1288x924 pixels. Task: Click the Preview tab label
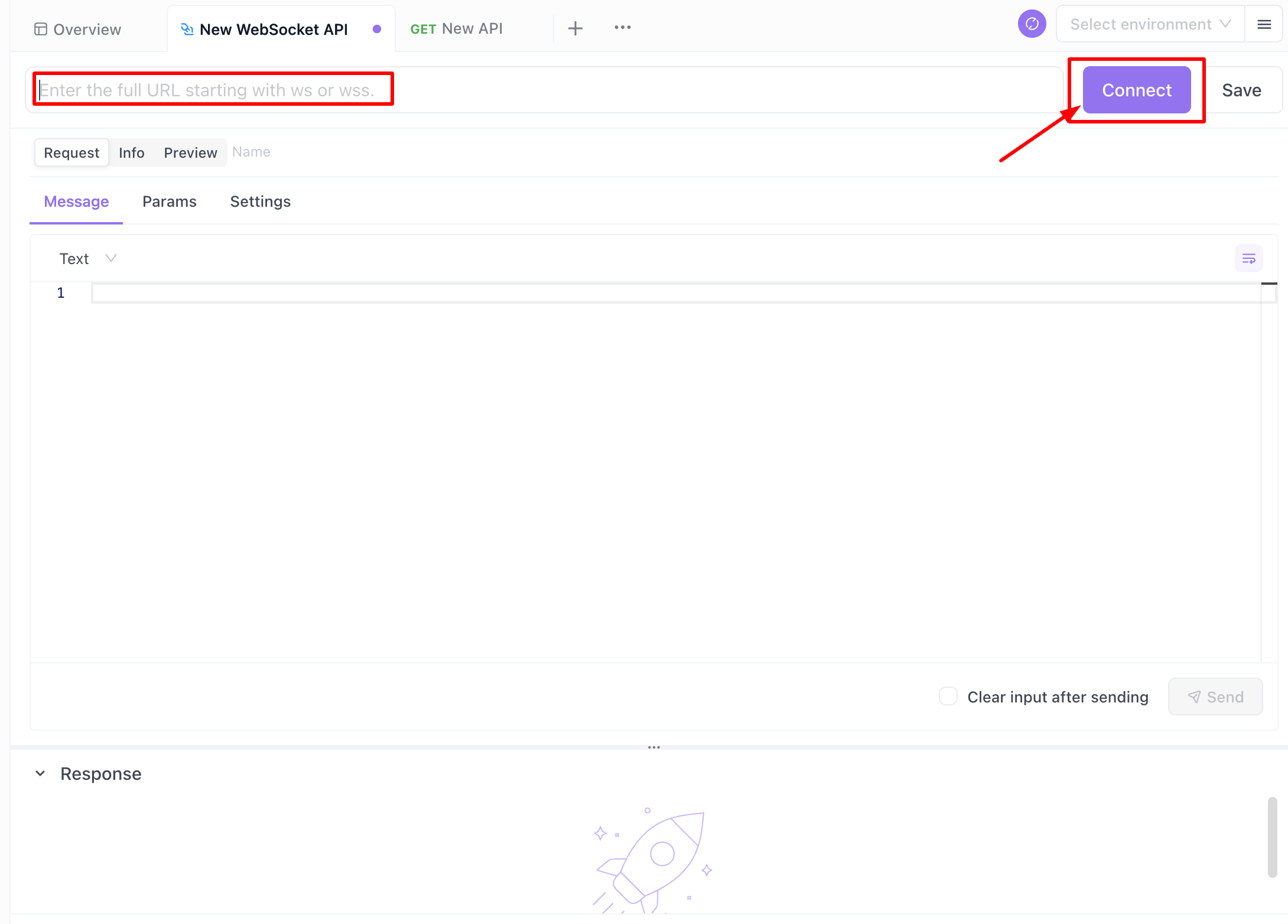(190, 152)
